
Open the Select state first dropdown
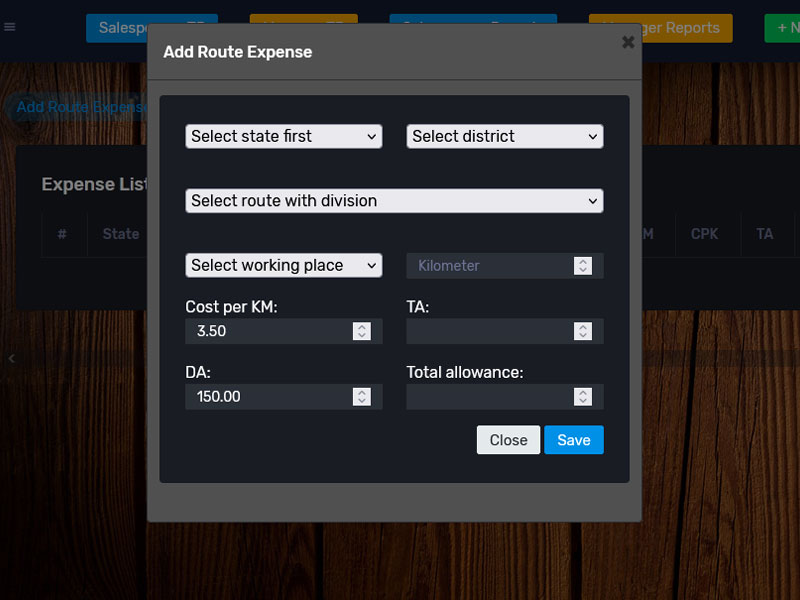(284, 136)
